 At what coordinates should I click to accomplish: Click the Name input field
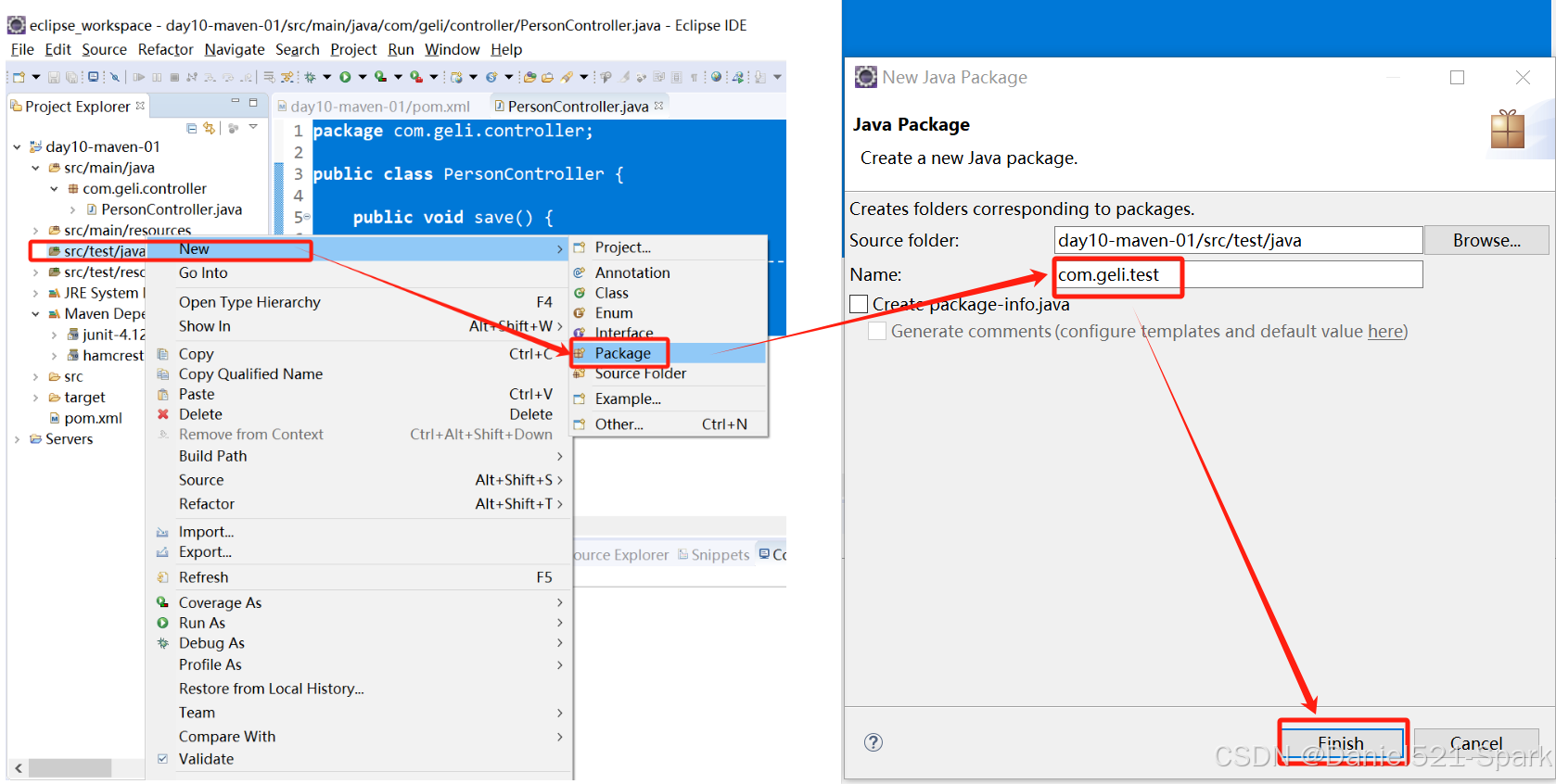point(1238,274)
